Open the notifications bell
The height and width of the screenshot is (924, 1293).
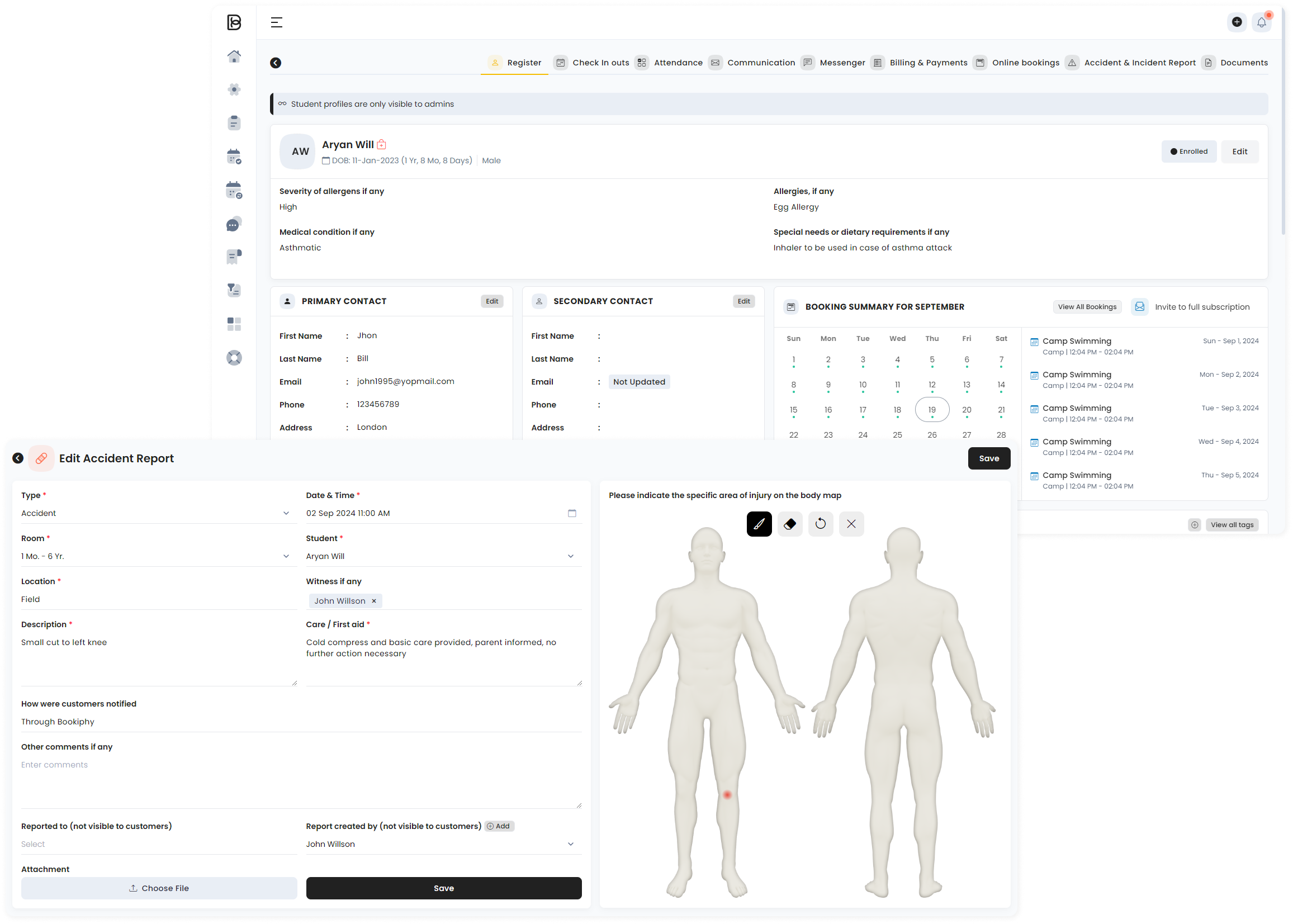click(1261, 22)
